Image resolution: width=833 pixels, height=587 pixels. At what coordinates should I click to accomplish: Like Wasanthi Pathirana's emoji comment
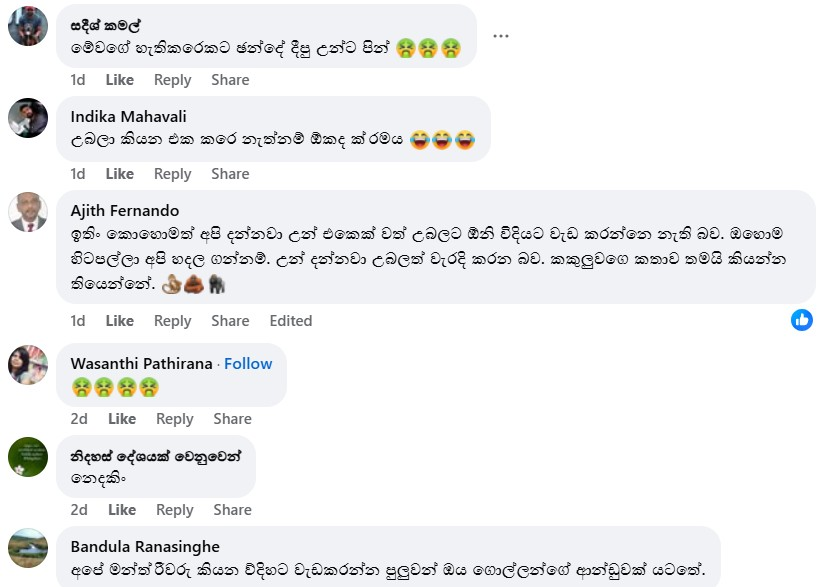tap(122, 419)
